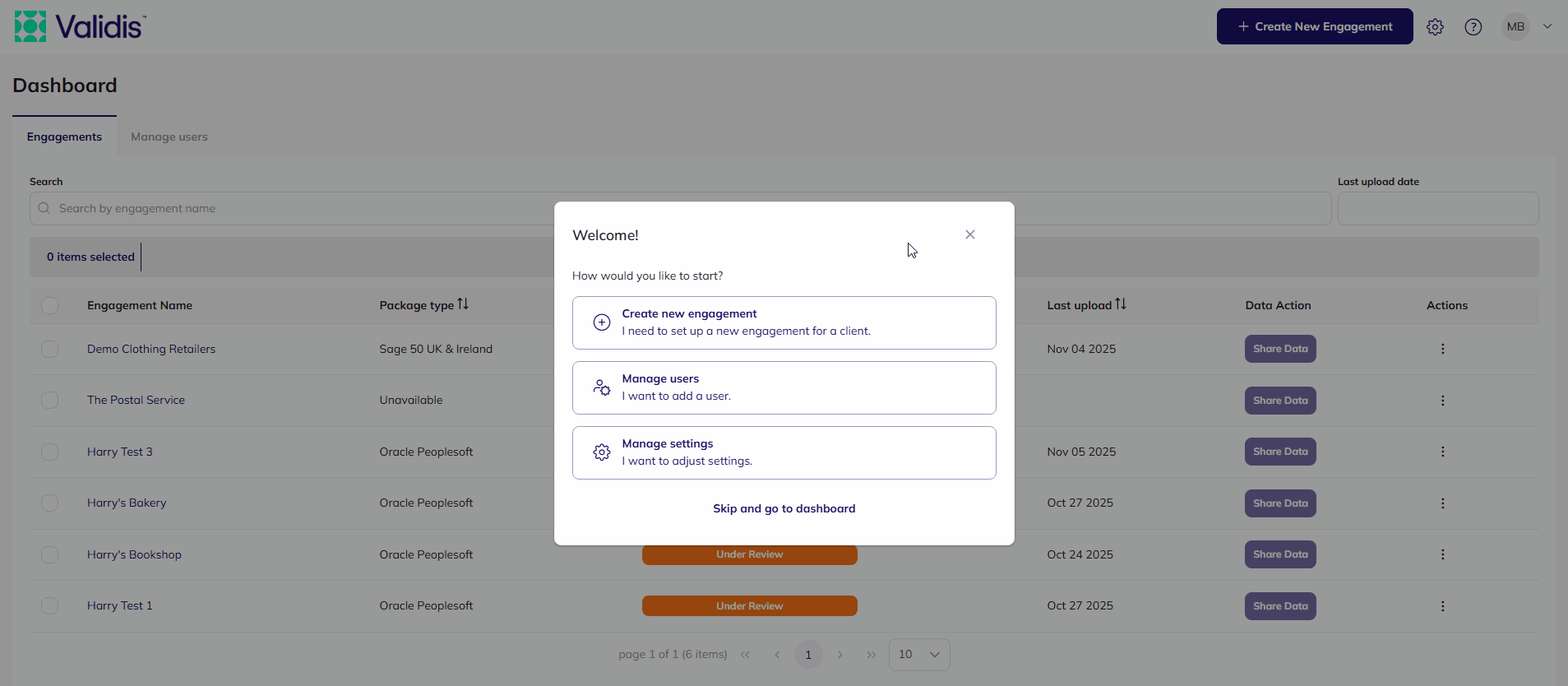Image resolution: width=1568 pixels, height=686 pixels.
Task: Open settings gear in top bar
Action: 1435,27
